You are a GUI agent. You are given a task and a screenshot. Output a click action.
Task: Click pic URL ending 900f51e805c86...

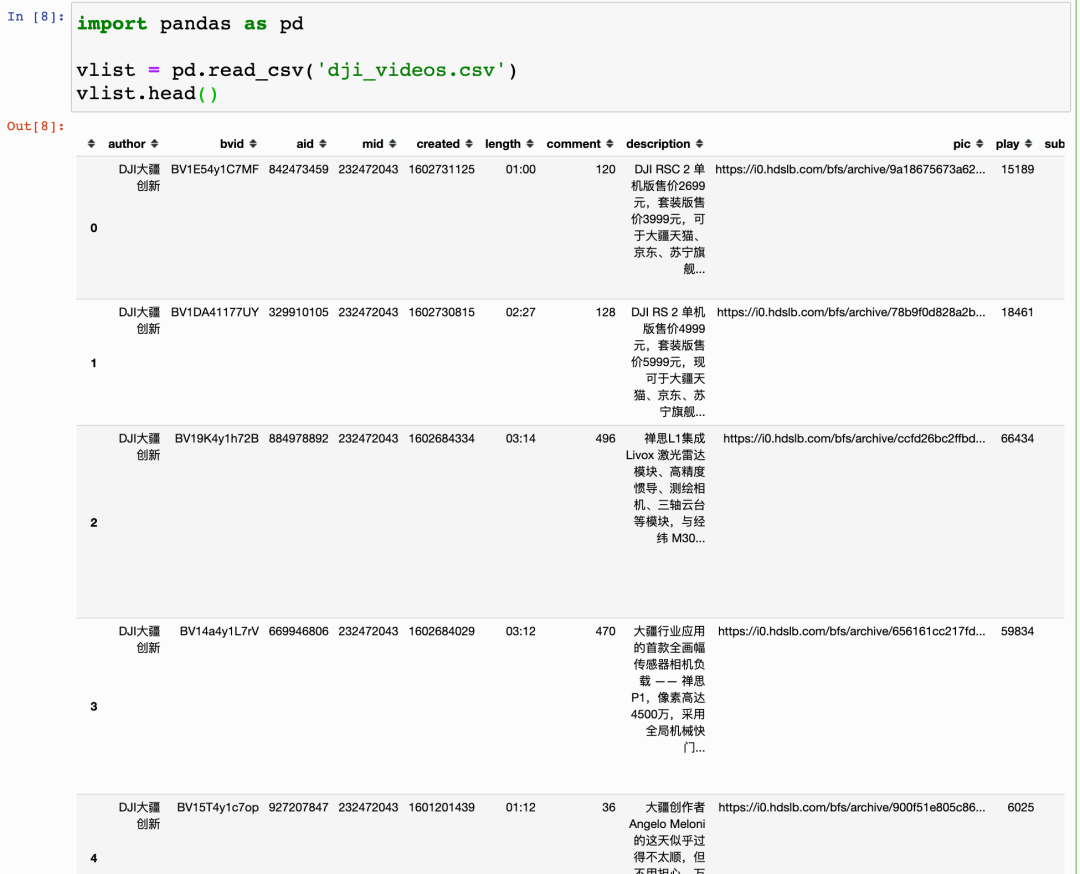pyautogui.click(x=852, y=808)
